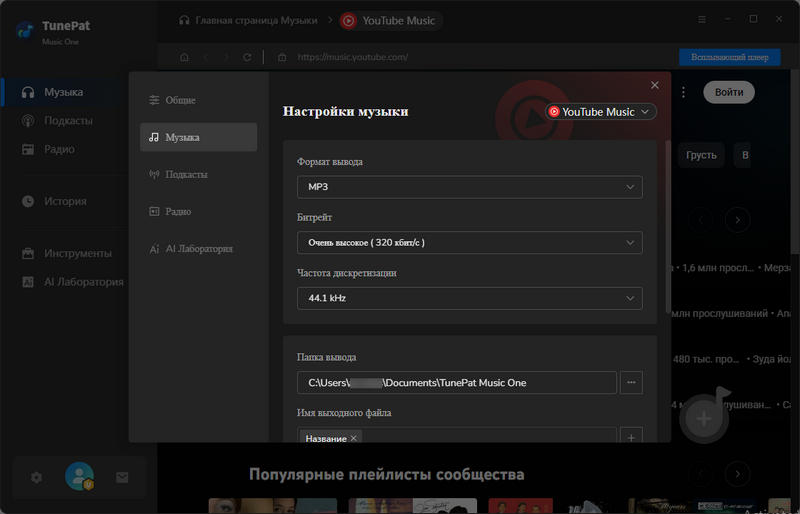The height and width of the screenshot is (514, 800).
Task: Reload the page with refresh icon
Action: coord(247,57)
